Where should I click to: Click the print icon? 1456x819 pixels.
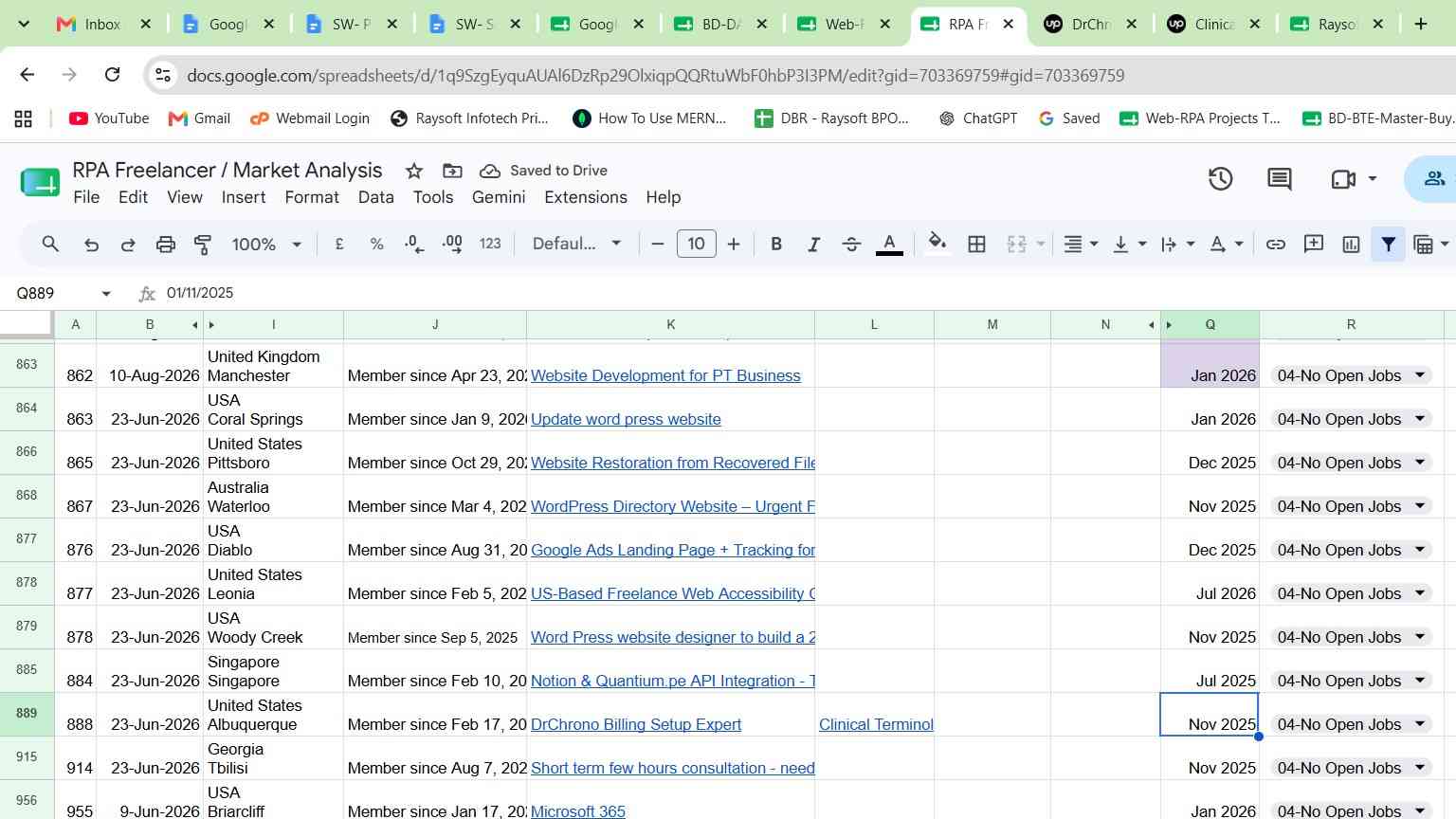(166, 245)
